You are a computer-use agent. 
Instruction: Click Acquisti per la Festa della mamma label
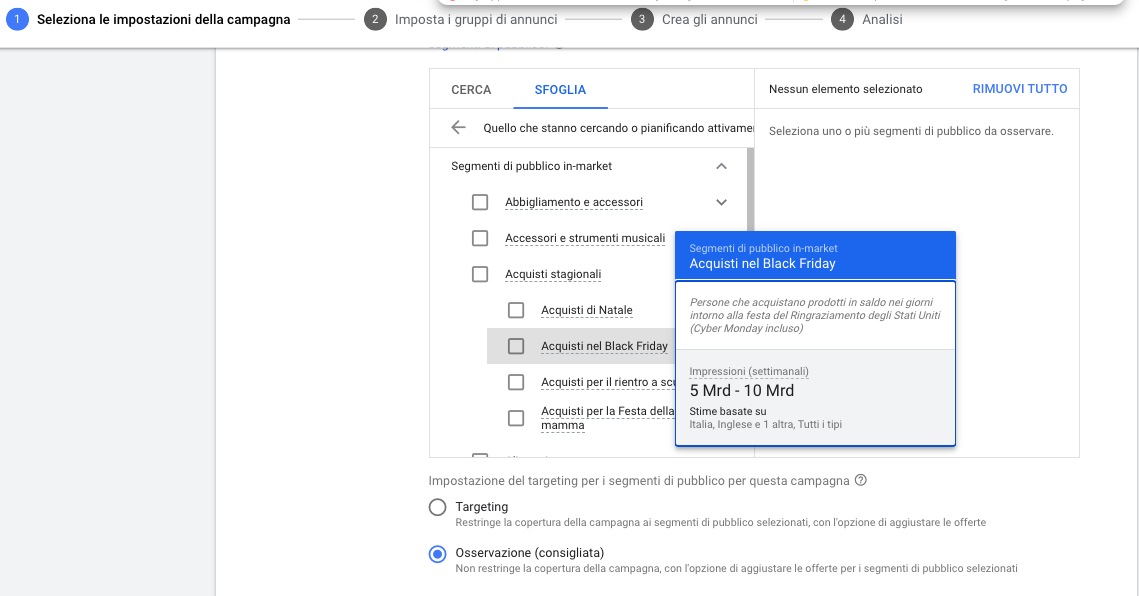608,418
